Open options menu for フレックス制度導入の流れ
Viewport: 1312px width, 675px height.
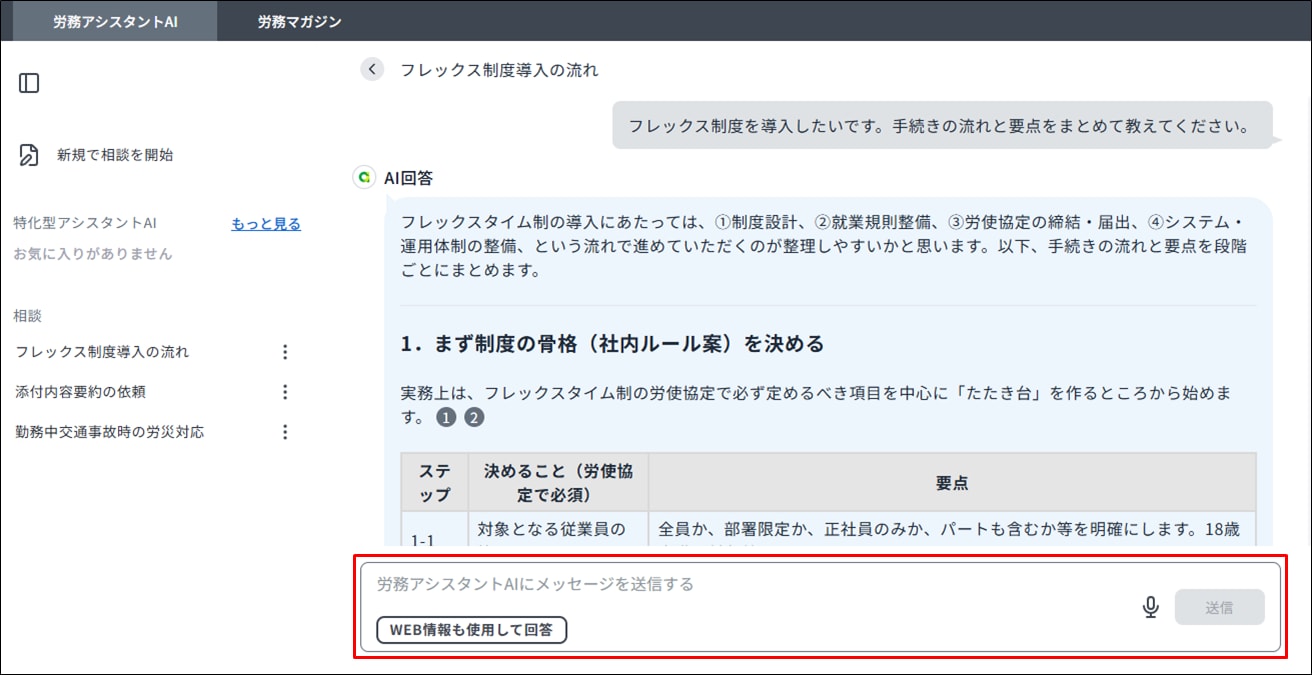coord(285,352)
